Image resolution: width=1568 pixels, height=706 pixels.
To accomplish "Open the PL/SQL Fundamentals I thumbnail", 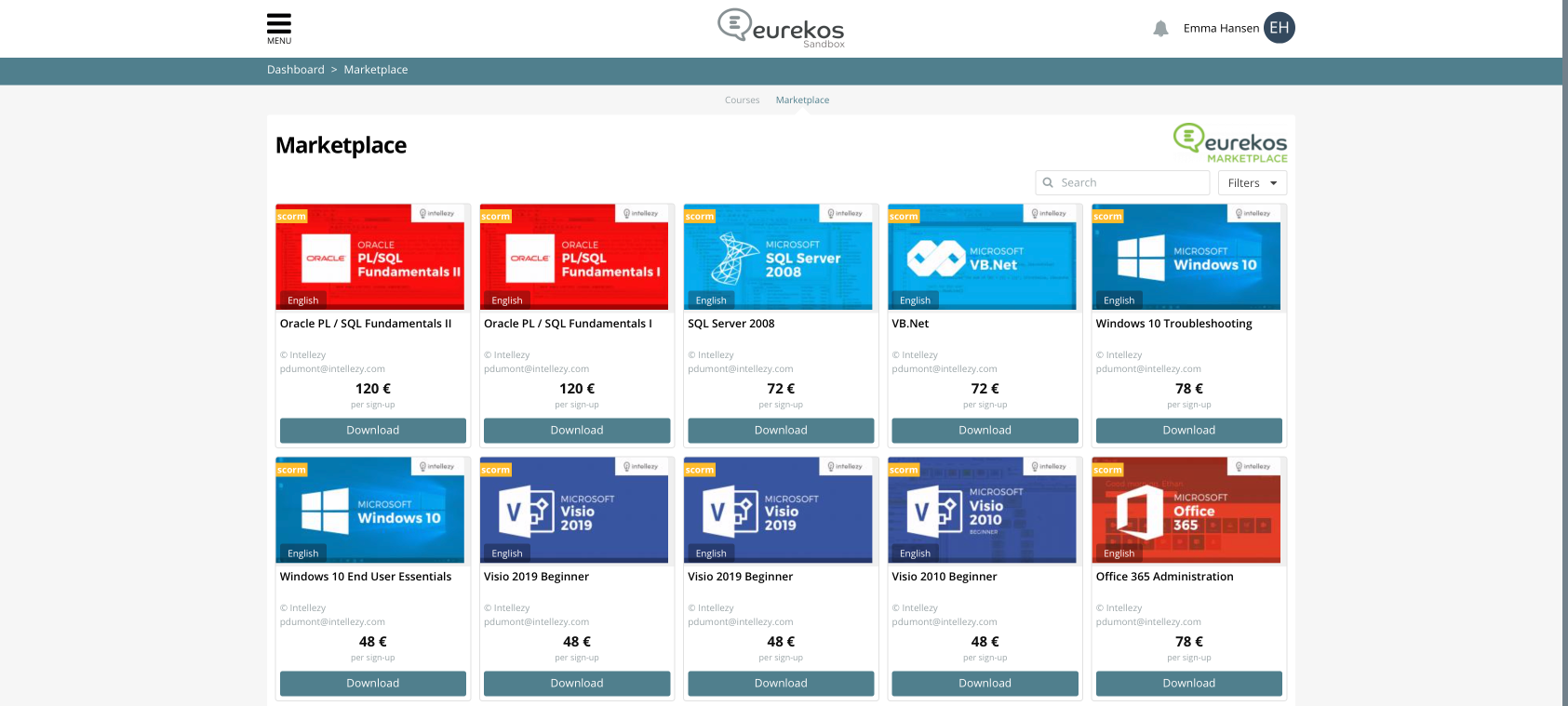I will pos(574,257).
